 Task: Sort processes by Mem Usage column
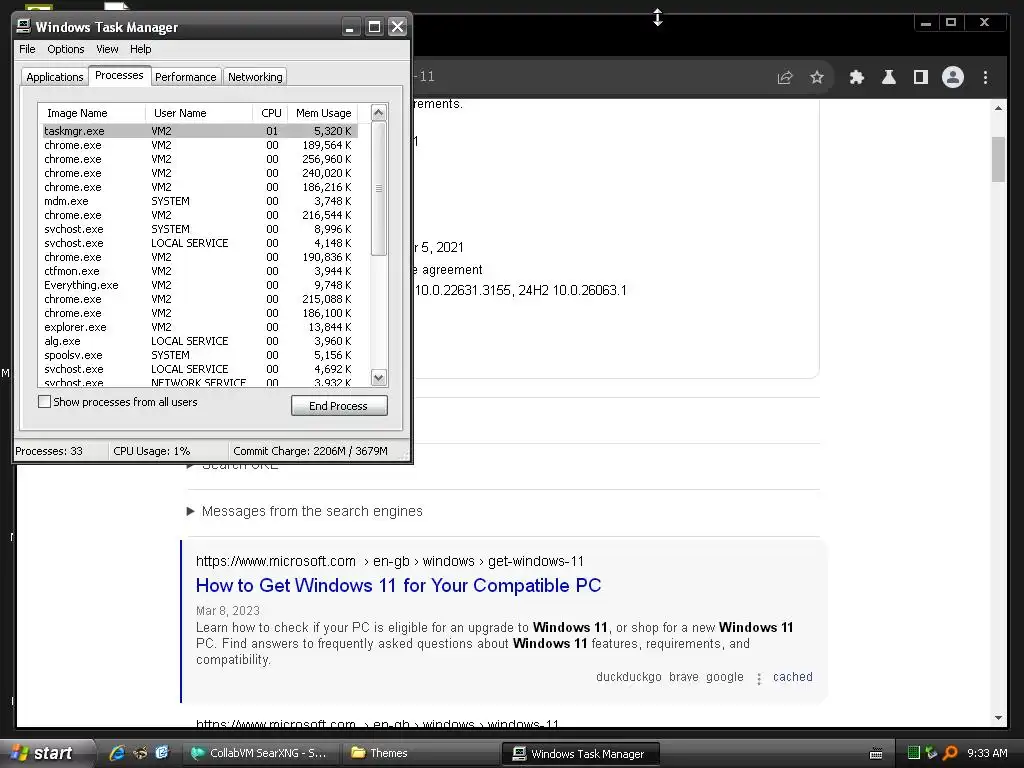[323, 113]
